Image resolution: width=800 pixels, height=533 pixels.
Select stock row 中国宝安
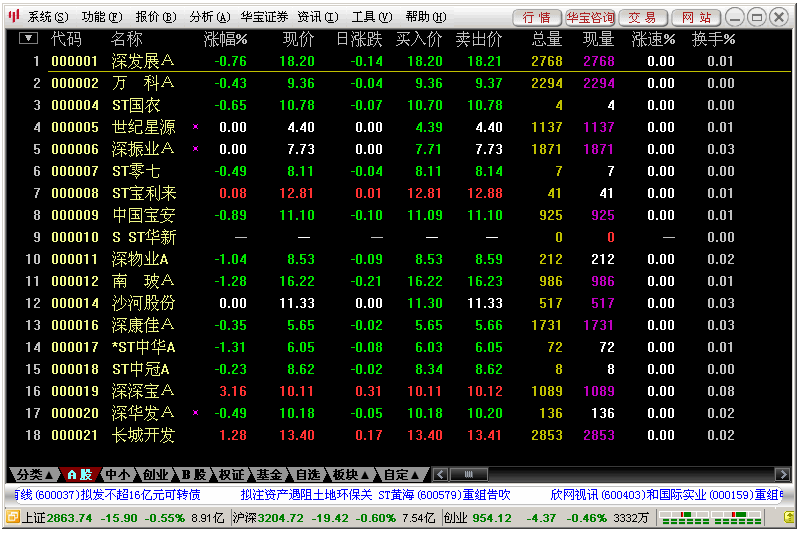click(x=398, y=215)
